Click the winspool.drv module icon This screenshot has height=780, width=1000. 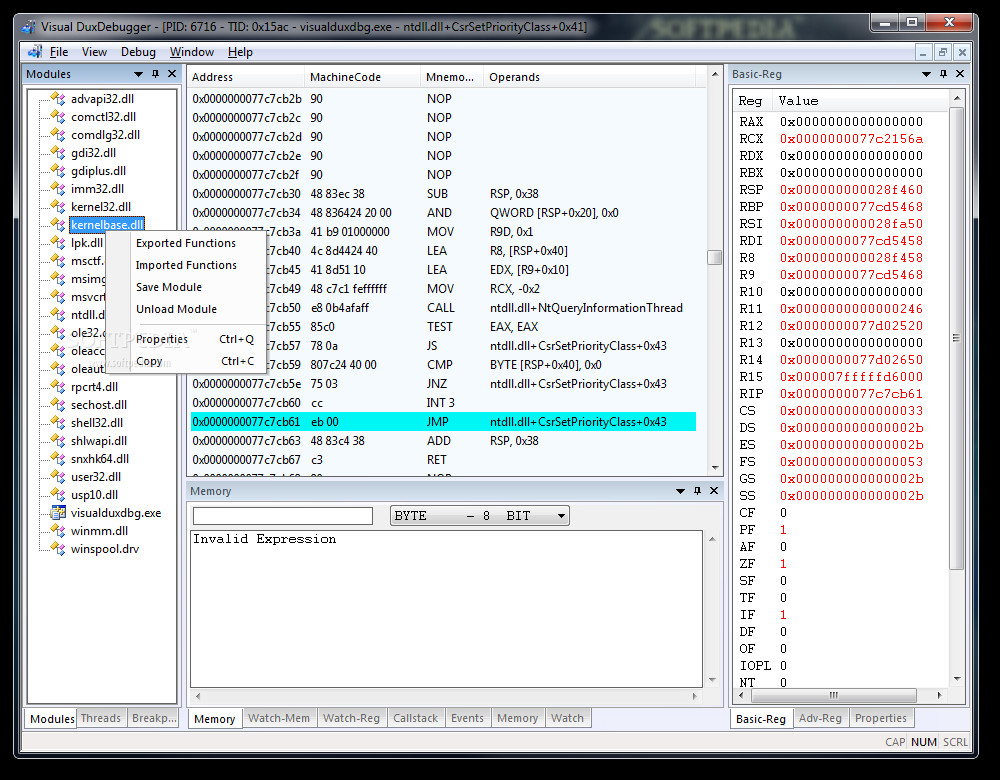point(58,548)
